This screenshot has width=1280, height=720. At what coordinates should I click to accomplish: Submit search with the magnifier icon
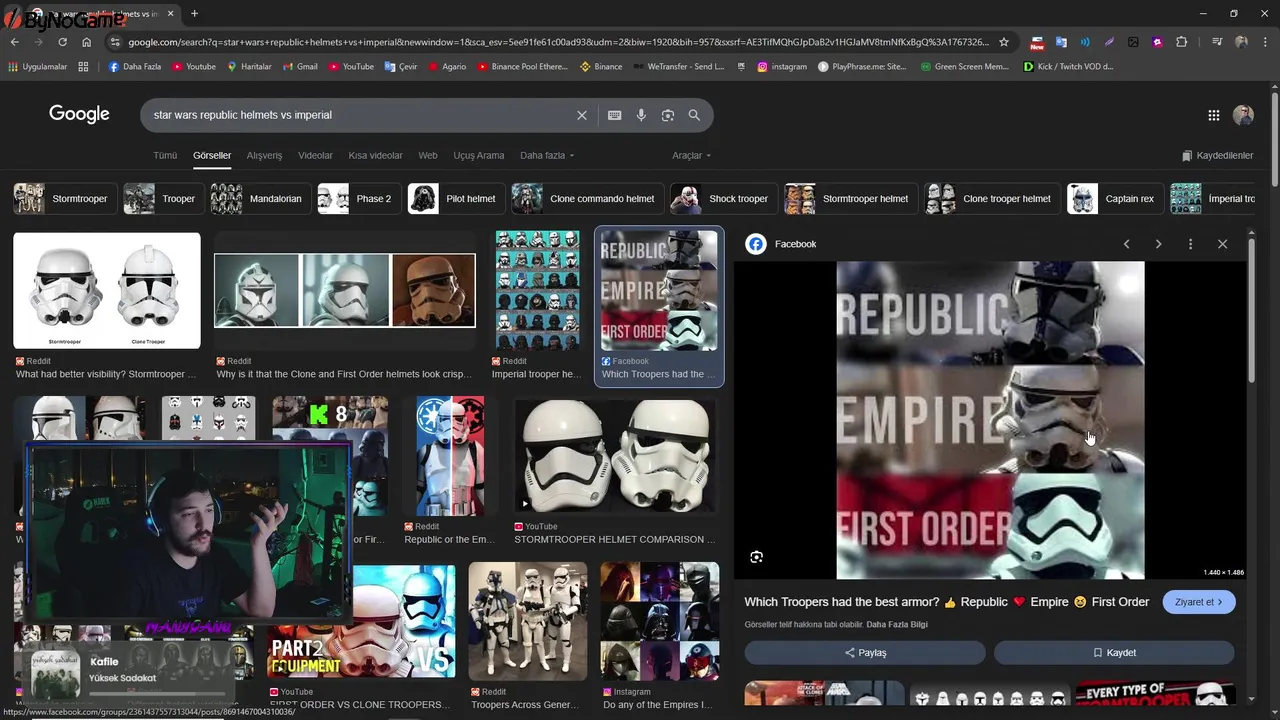point(694,115)
